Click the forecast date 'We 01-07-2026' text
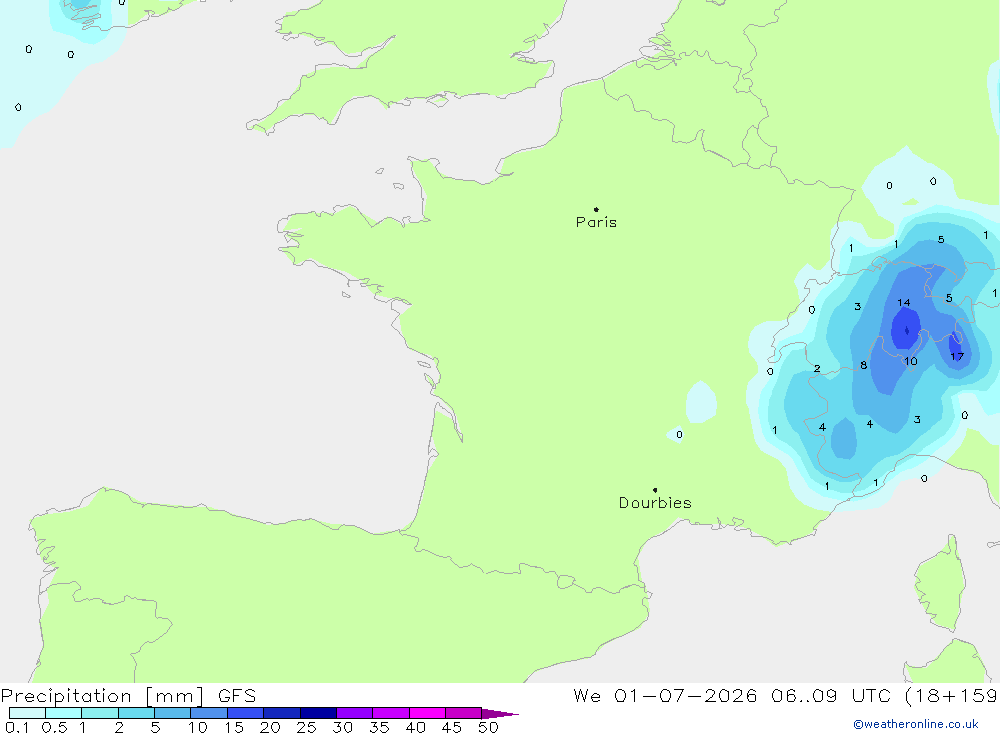 tap(665, 695)
